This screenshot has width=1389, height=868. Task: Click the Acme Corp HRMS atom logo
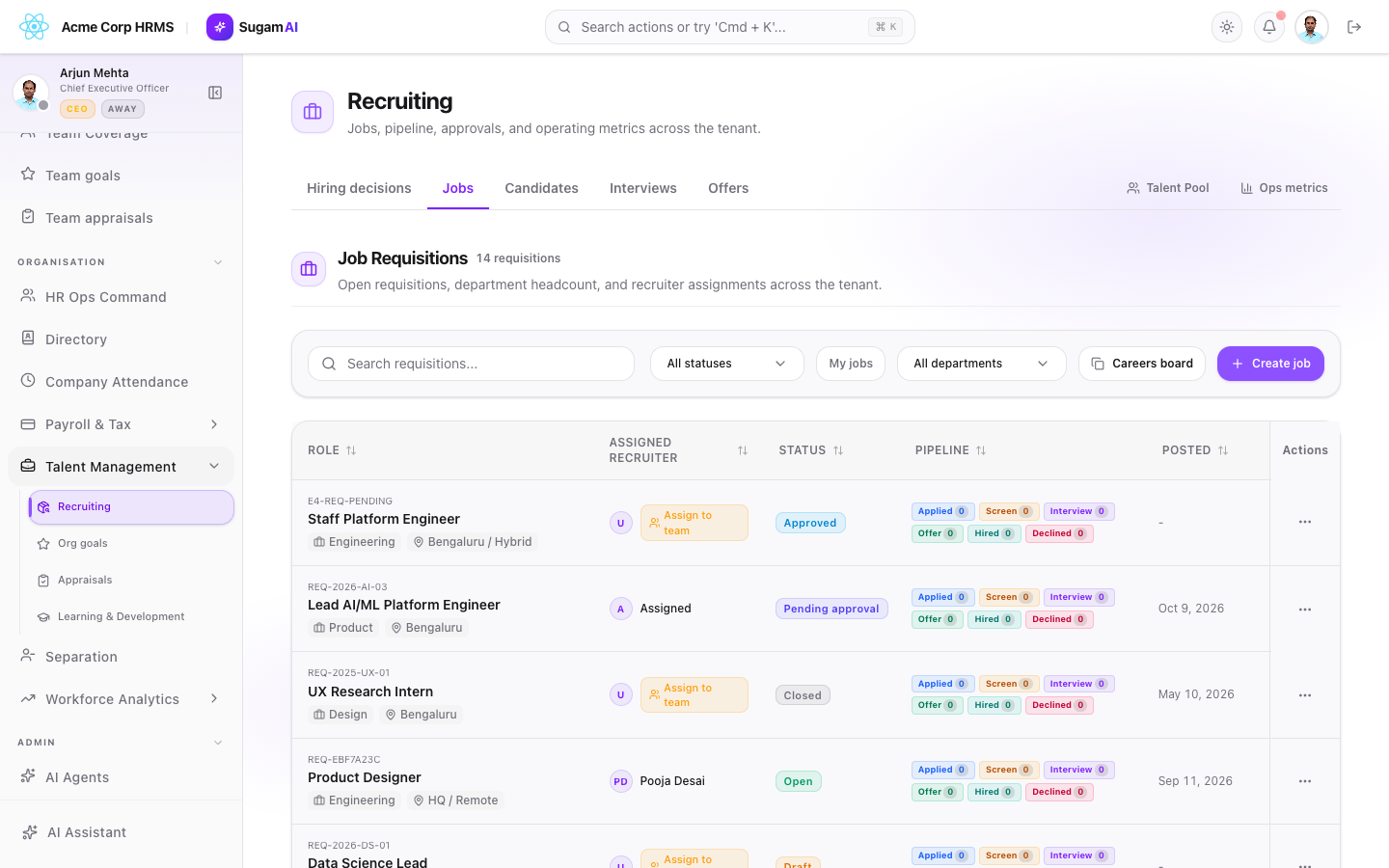pos(34,27)
